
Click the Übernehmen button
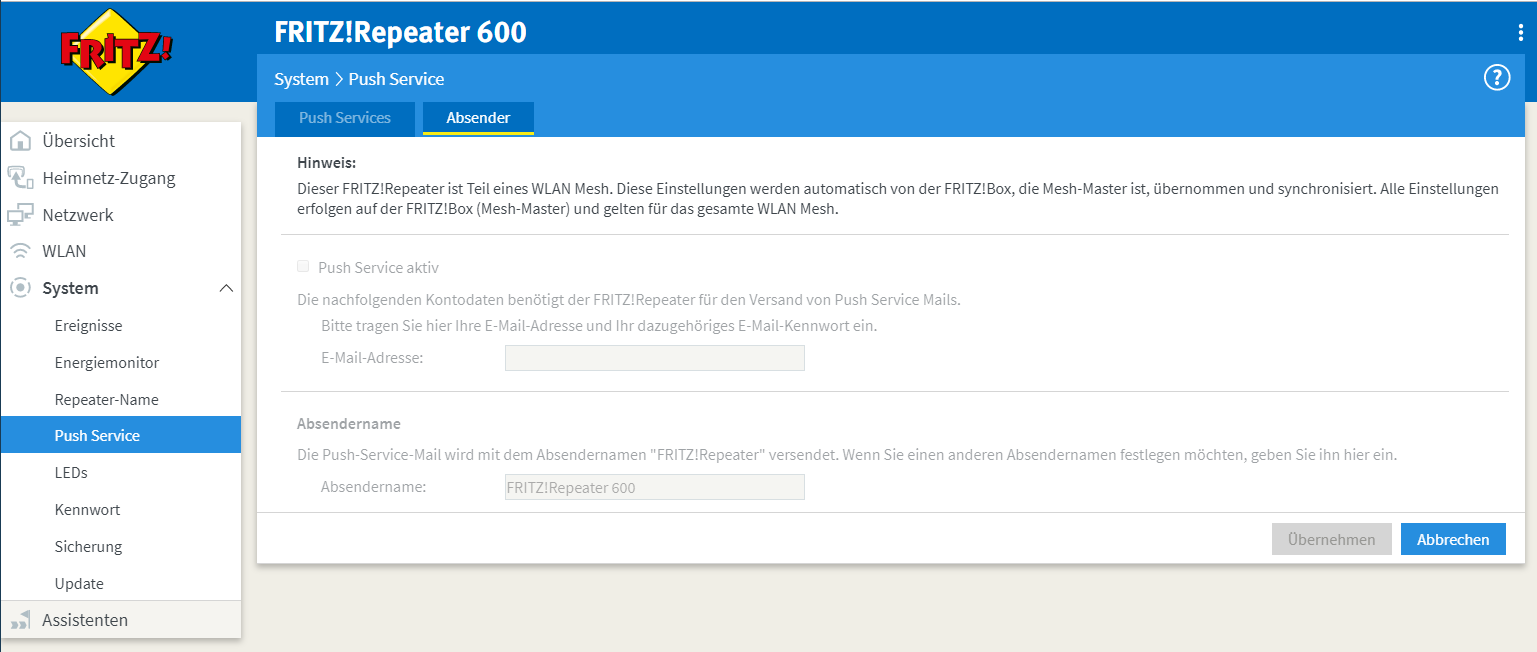(x=1331, y=539)
